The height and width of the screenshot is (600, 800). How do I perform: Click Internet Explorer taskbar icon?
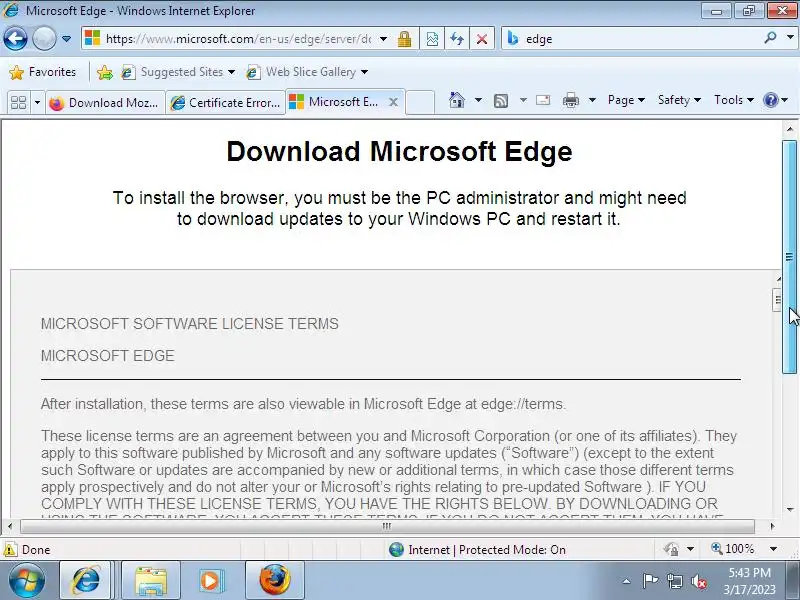tap(86, 580)
